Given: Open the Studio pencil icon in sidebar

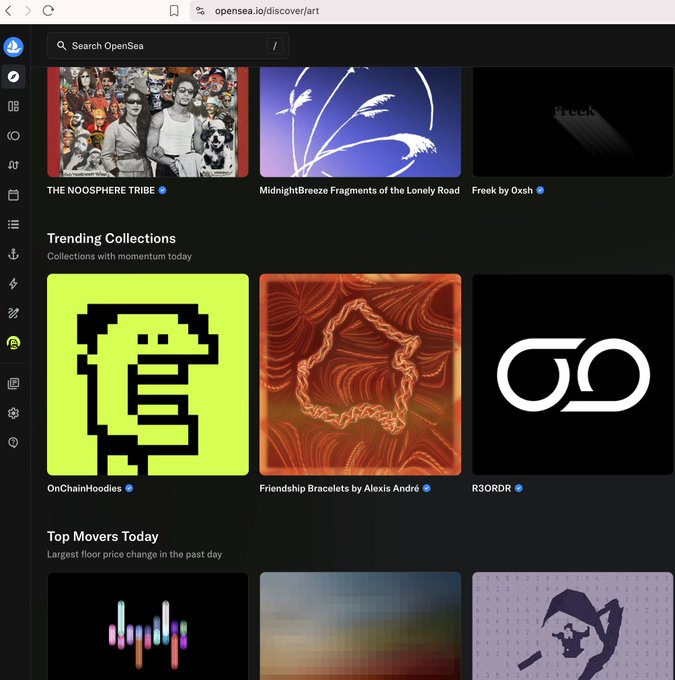Looking at the screenshot, I should tap(13, 313).
